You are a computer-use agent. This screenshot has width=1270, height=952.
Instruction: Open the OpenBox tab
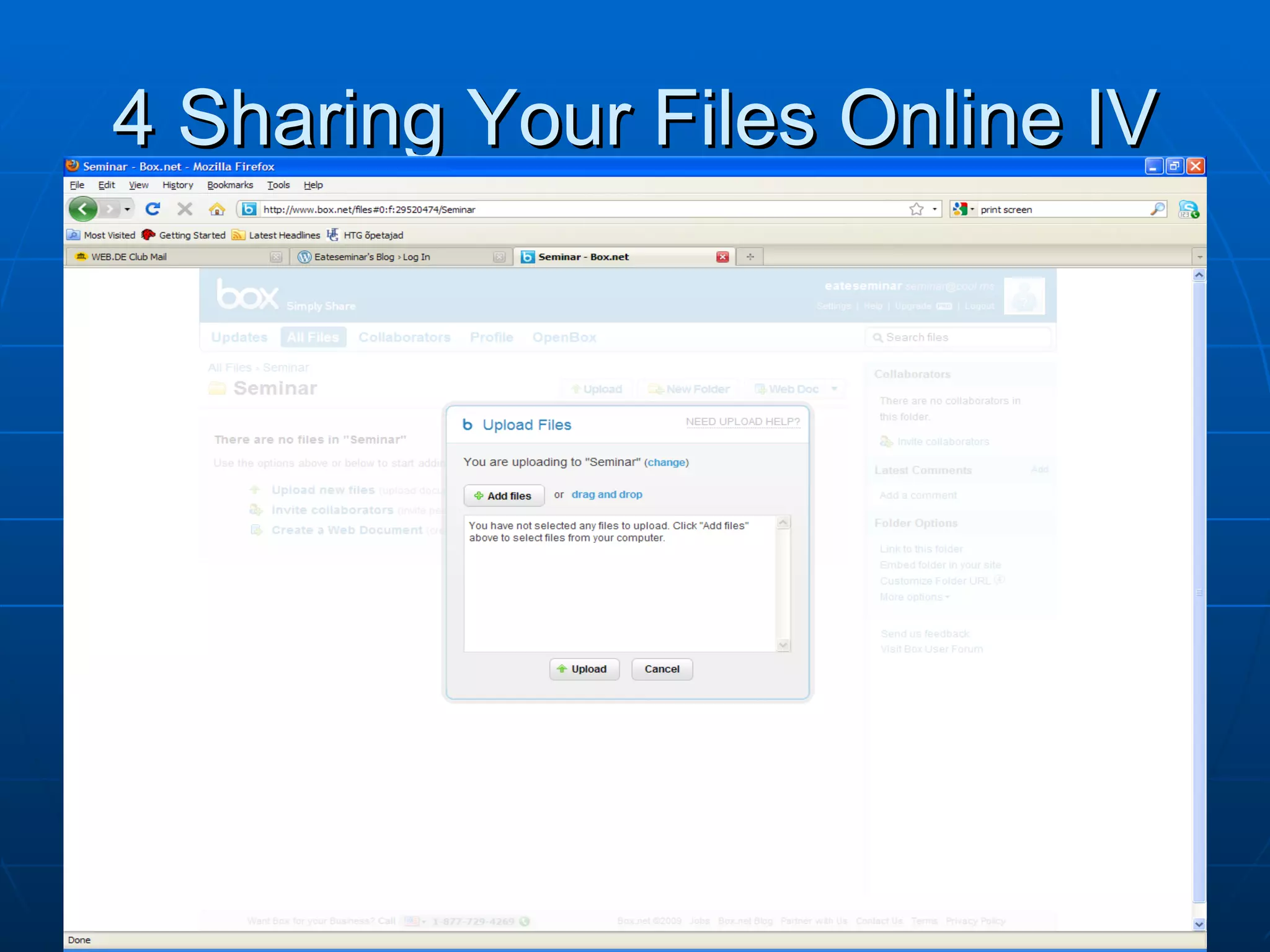click(564, 337)
